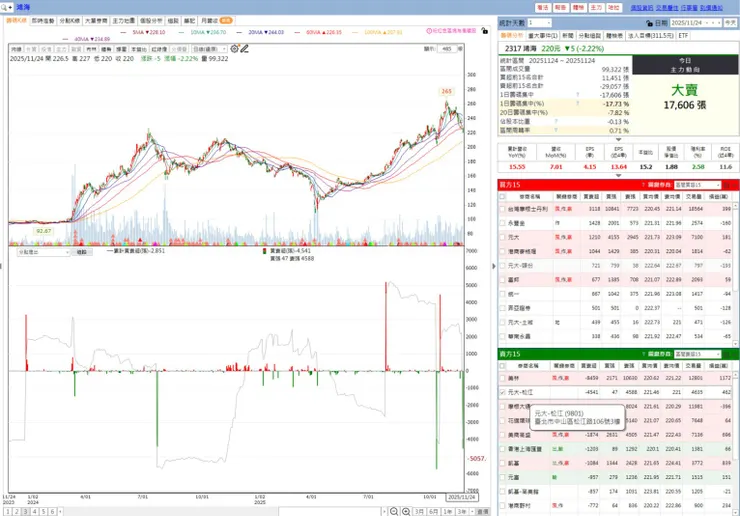Select the pencil drawing tool icon
Image resolution: width=740 pixels, height=516 pixels.
244,49
